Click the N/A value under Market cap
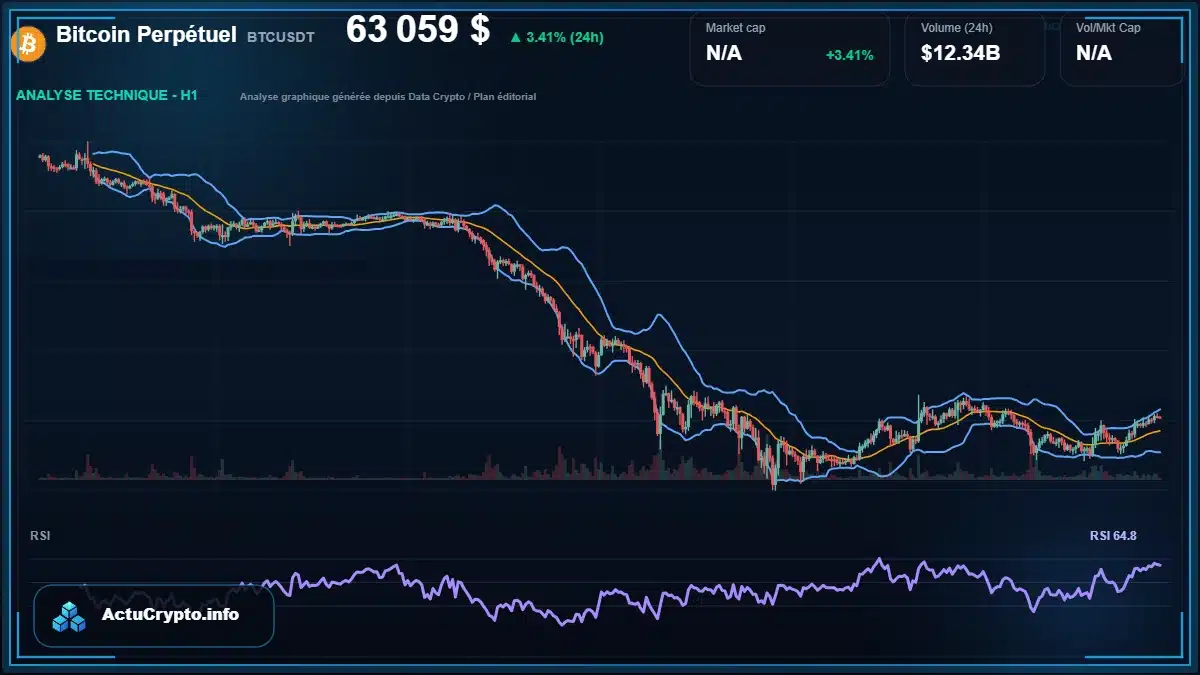This screenshot has width=1200, height=675. [724, 53]
